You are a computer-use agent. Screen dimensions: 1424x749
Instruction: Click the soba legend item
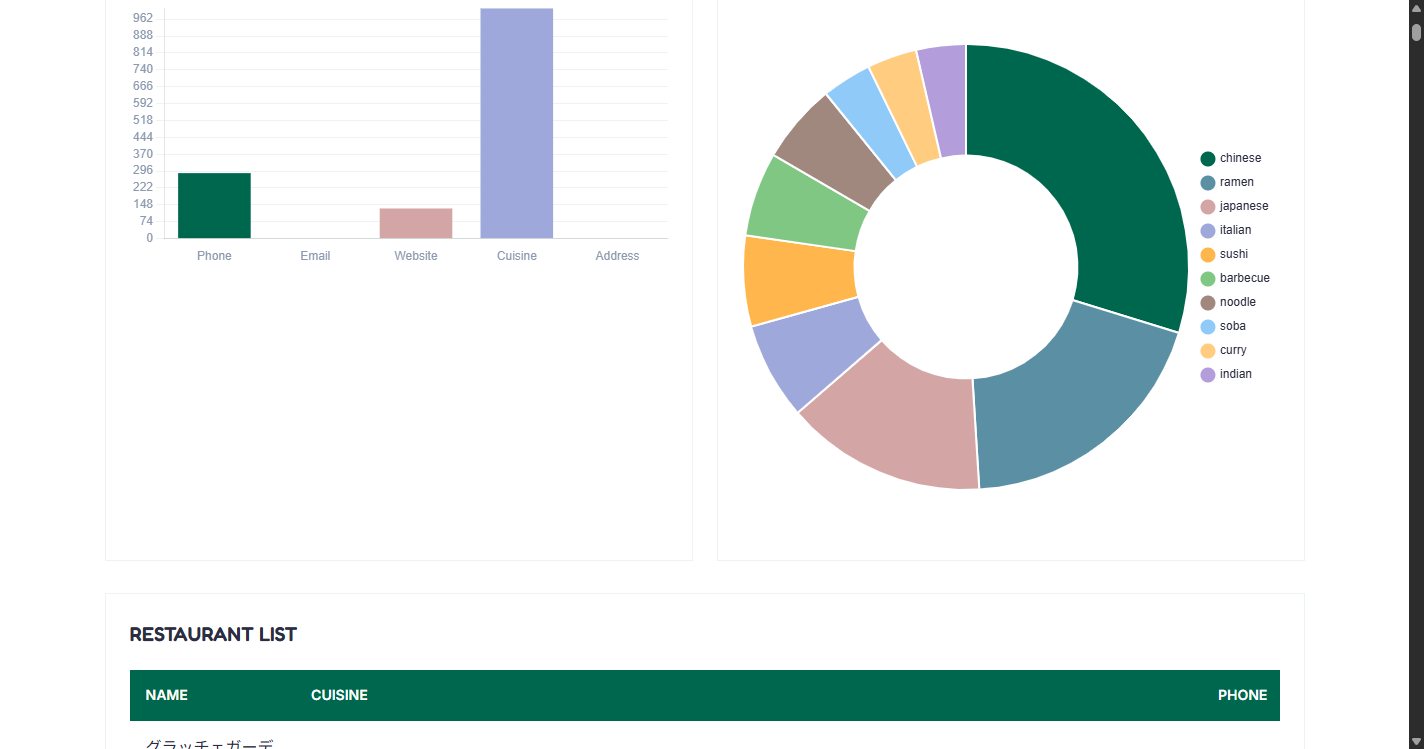click(x=1224, y=326)
